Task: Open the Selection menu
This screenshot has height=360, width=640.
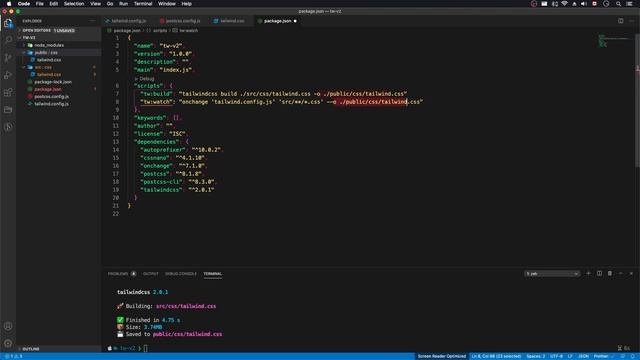Action: (x=74, y=4)
